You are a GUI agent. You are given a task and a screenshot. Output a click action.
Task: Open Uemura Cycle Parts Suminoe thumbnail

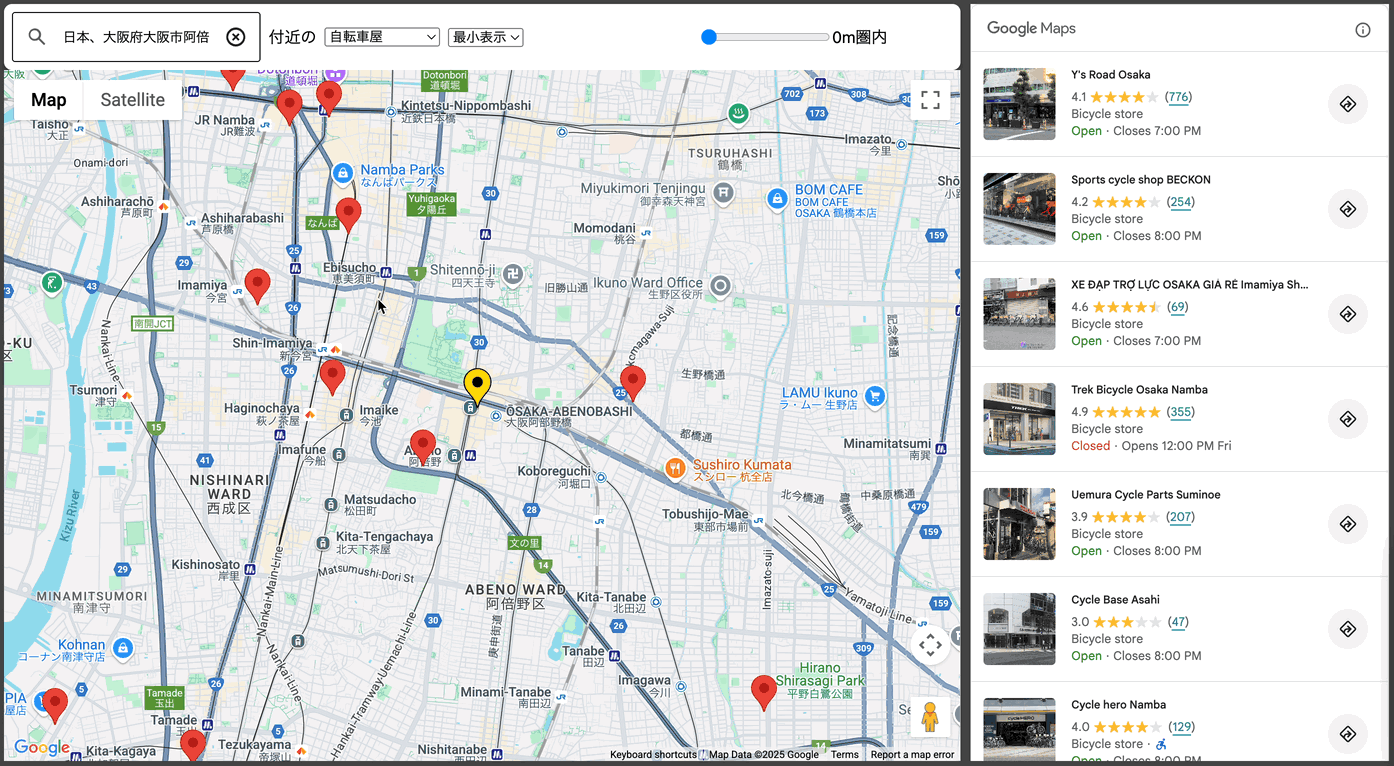[1019, 524]
